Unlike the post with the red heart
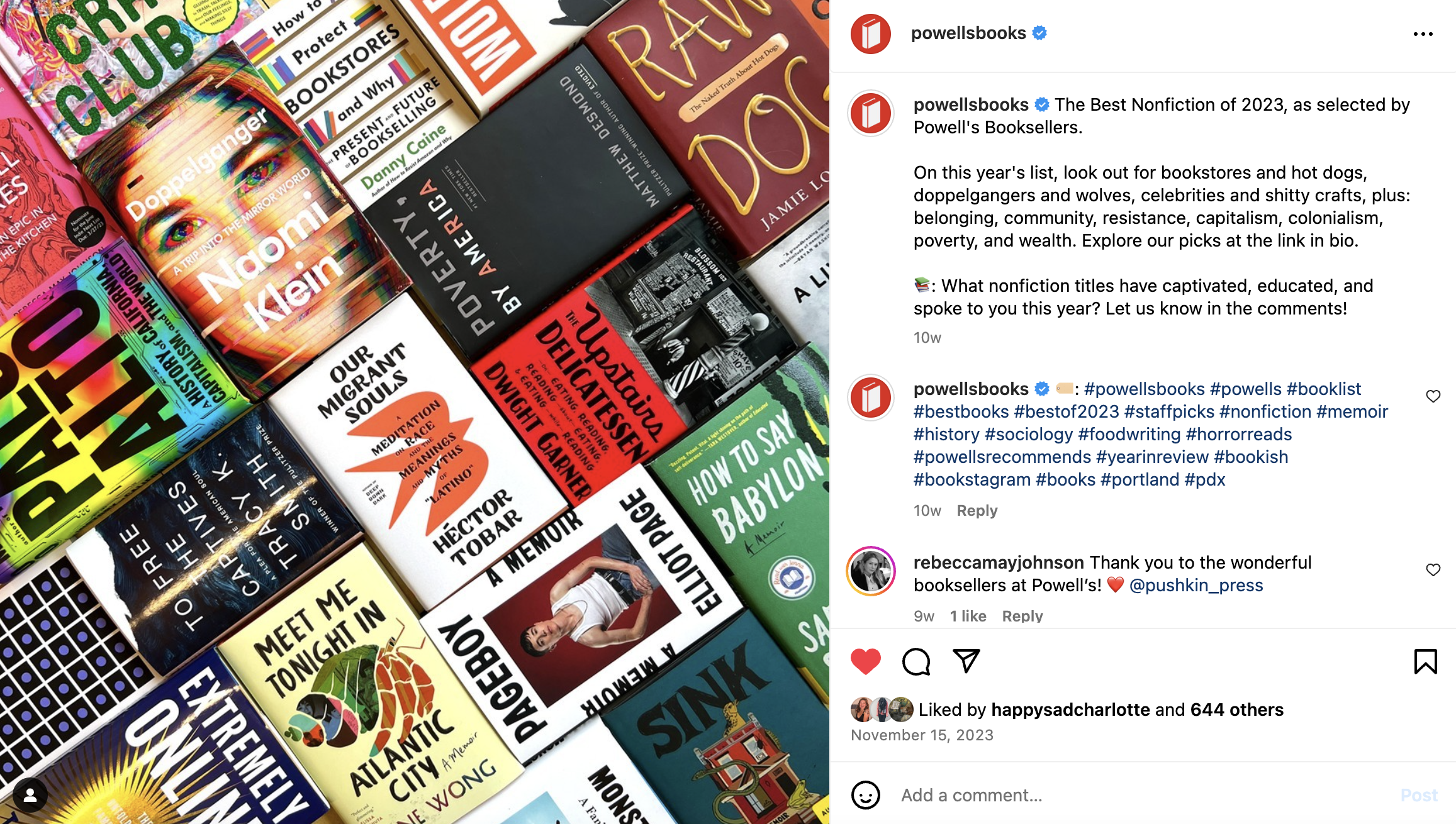 [x=865, y=661]
